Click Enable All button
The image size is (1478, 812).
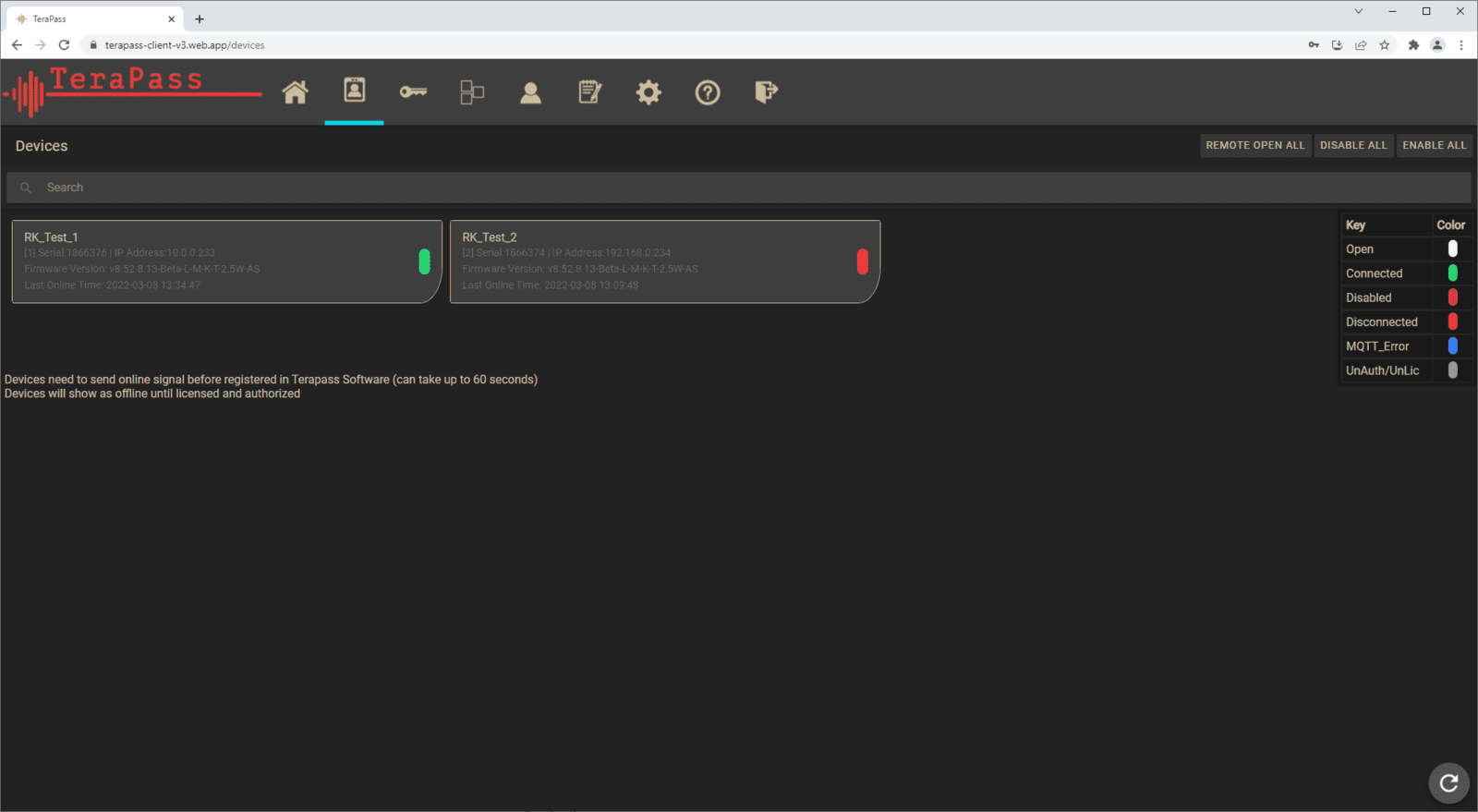[1434, 145]
